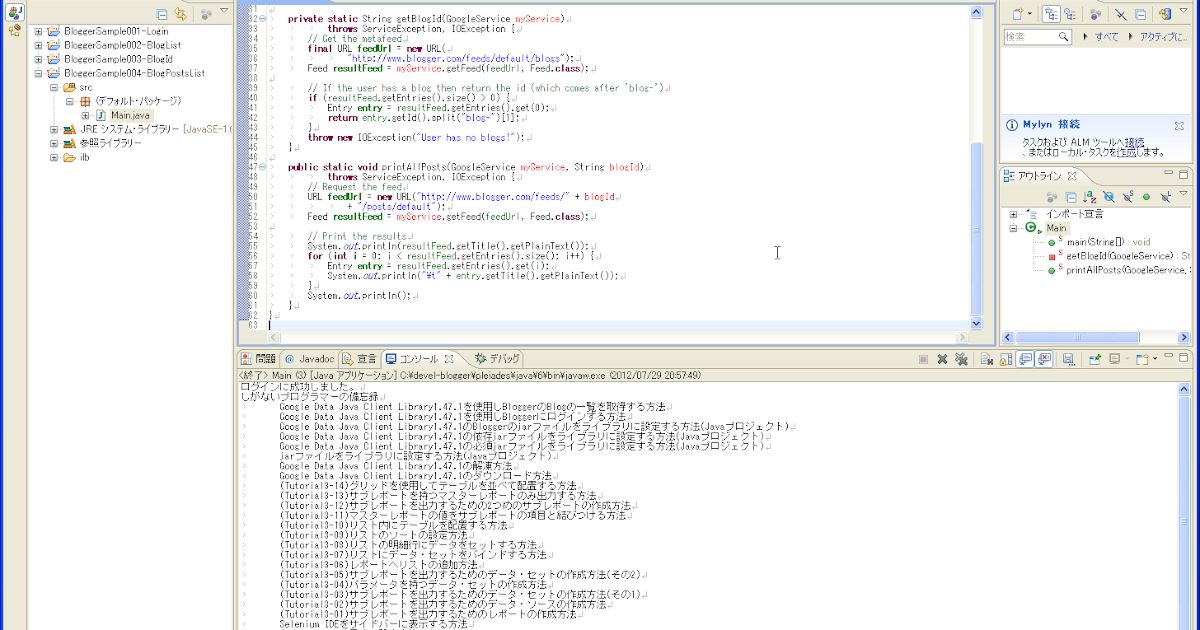The image size is (1200, 630).
Task: Expand the Main.java tree node
Action: (x=87, y=115)
